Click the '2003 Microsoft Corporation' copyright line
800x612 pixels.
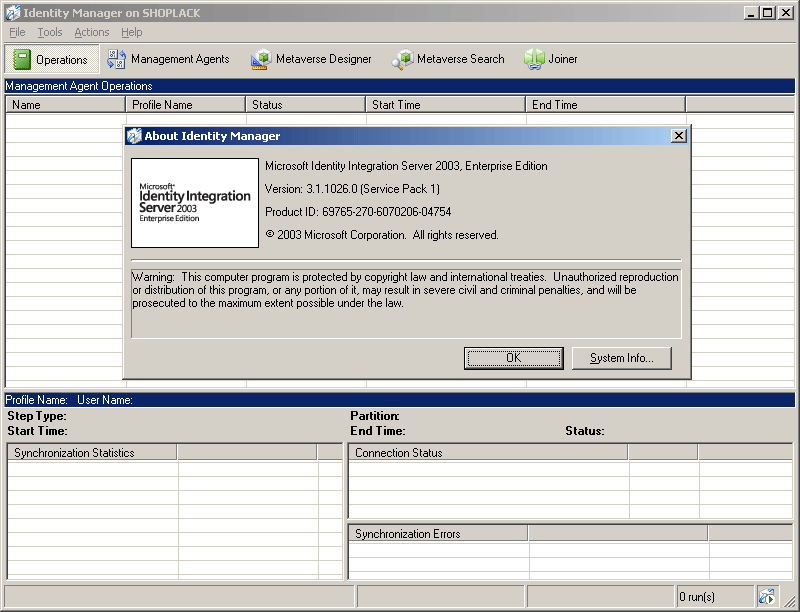coord(382,235)
